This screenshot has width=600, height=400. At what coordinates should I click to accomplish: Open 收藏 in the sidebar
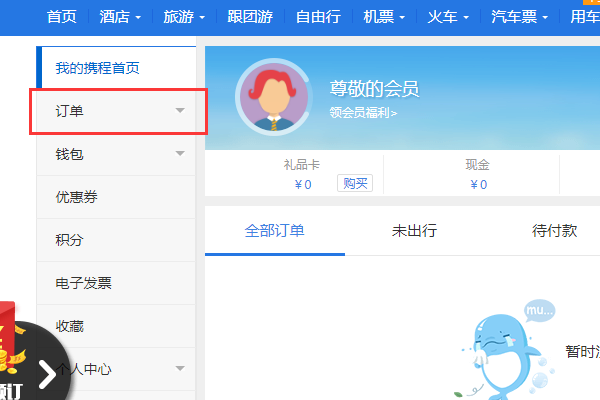pos(116,326)
